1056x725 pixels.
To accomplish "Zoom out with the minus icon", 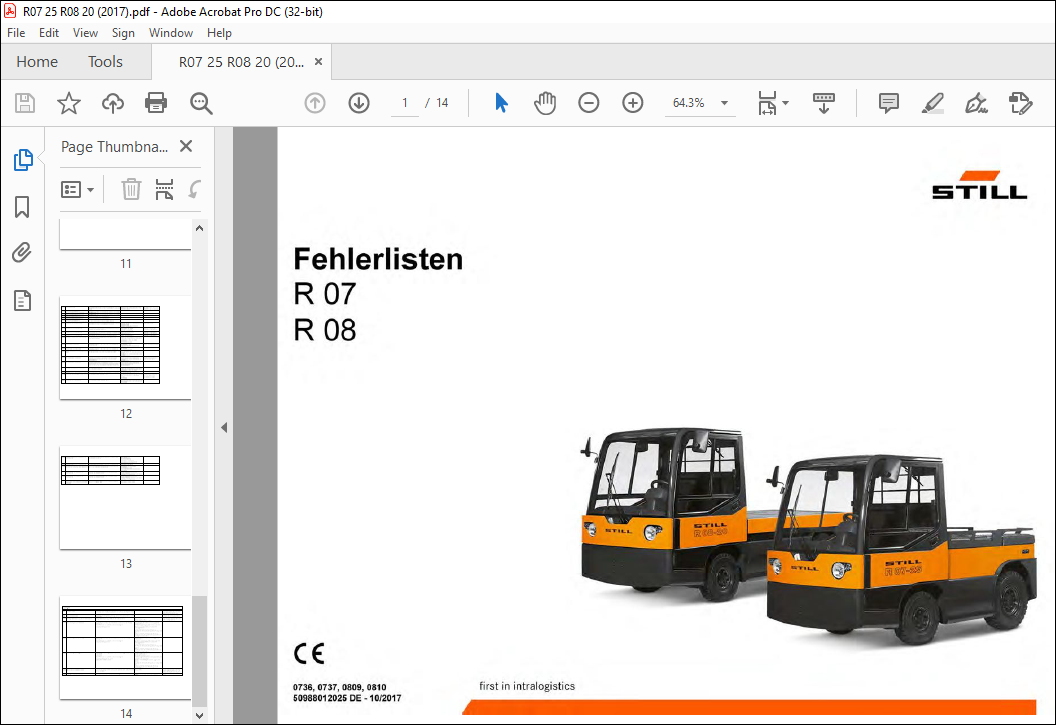I will pyautogui.click(x=589, y=103).
